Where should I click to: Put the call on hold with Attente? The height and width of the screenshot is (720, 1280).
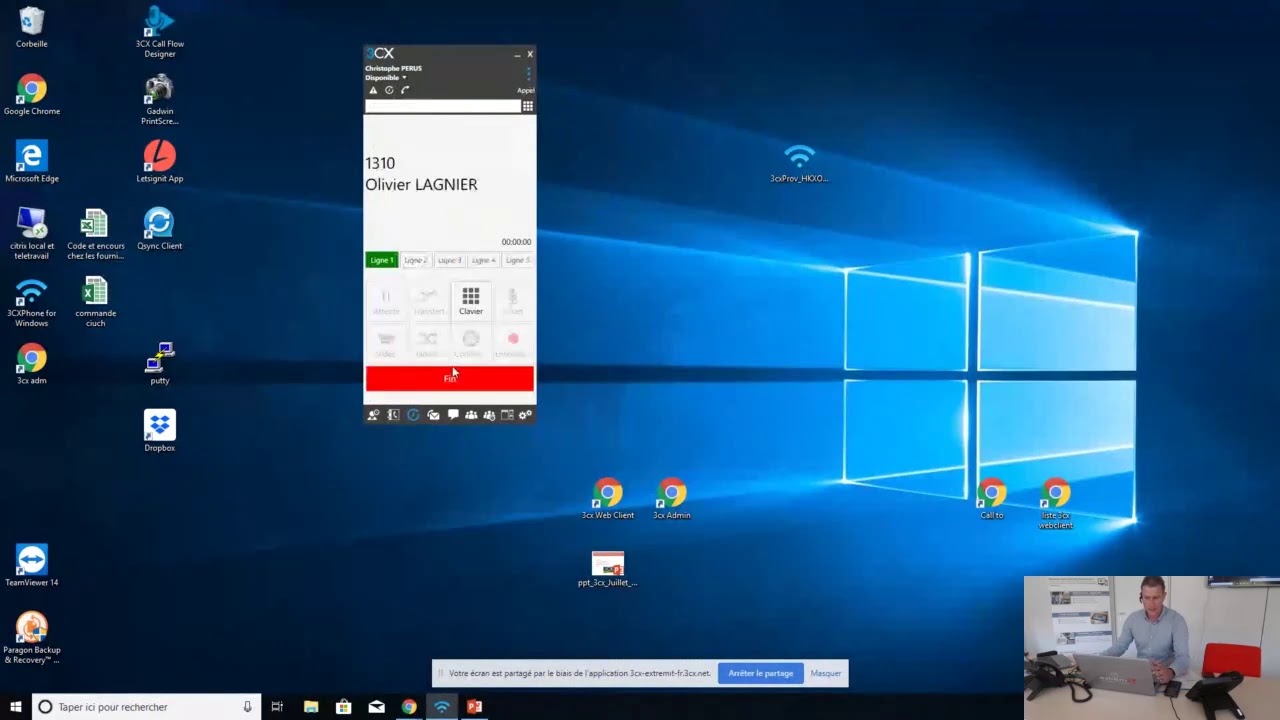pos(386,300)
